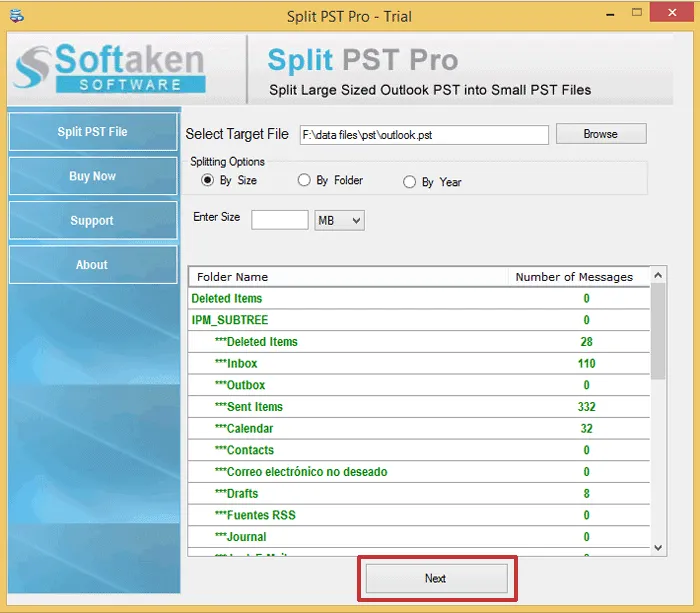Select the ***Drafts row
Viewport: 700px width, 613px height.
pos(419,493)
